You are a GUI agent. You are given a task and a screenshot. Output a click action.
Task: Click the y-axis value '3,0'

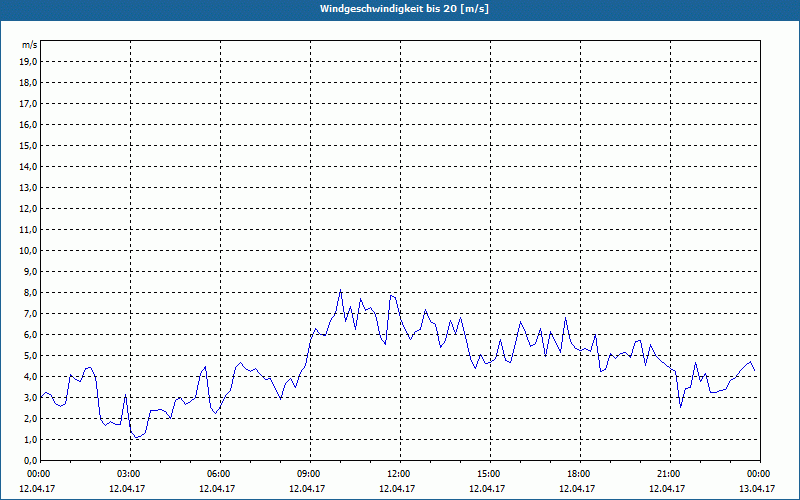31,397
